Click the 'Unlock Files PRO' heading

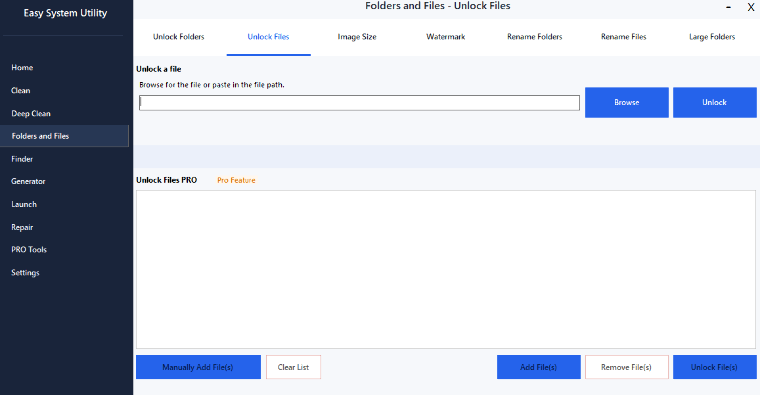pyautogui.click(x=166, y=180)
